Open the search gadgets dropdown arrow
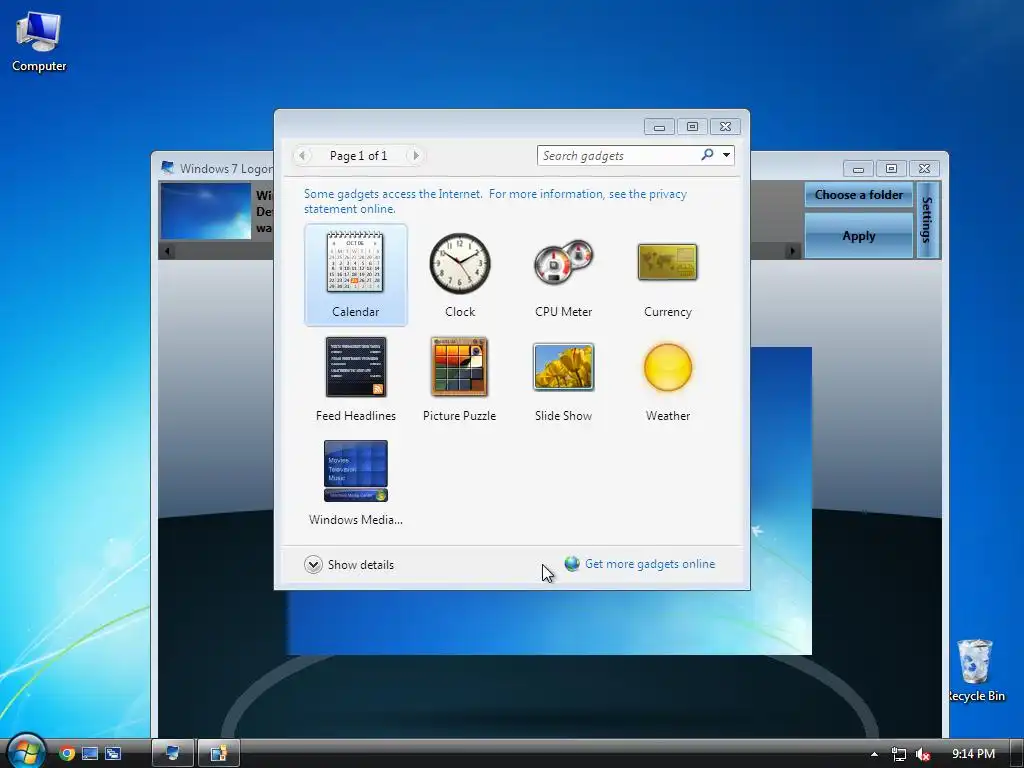 click(x=726, y=155)
